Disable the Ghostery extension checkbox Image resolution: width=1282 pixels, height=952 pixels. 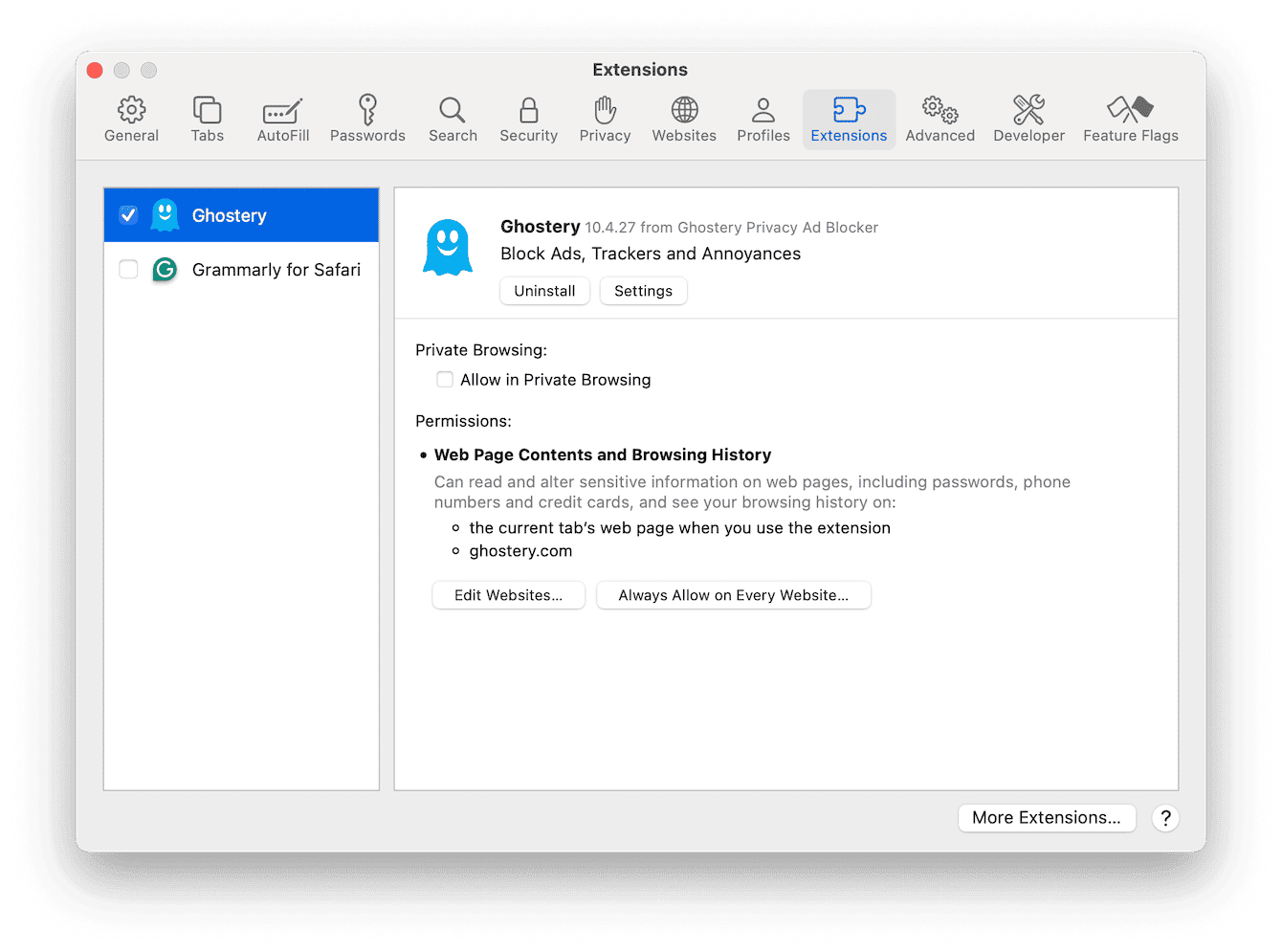click(x=128, y=214)
